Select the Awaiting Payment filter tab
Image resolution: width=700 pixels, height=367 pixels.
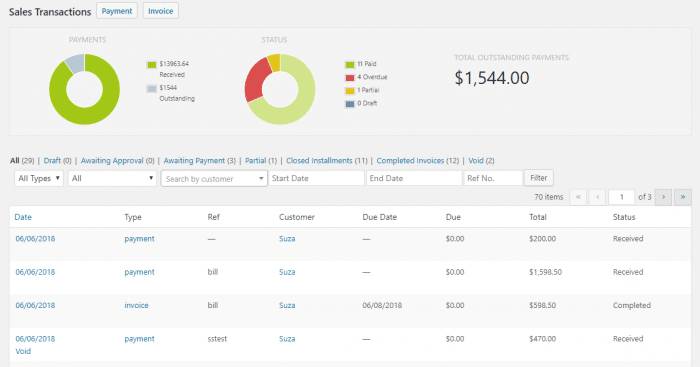(194, 160)
